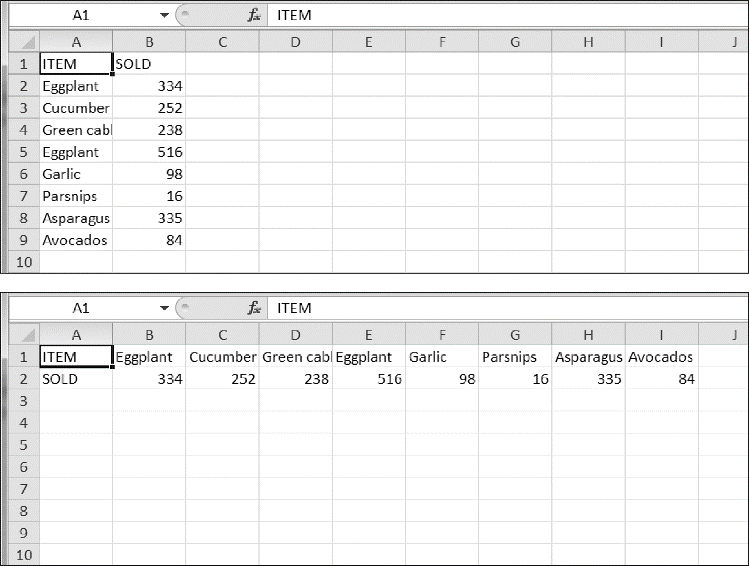Click the cell with value 516 in the bottom sheet

[x=369, y=379]
